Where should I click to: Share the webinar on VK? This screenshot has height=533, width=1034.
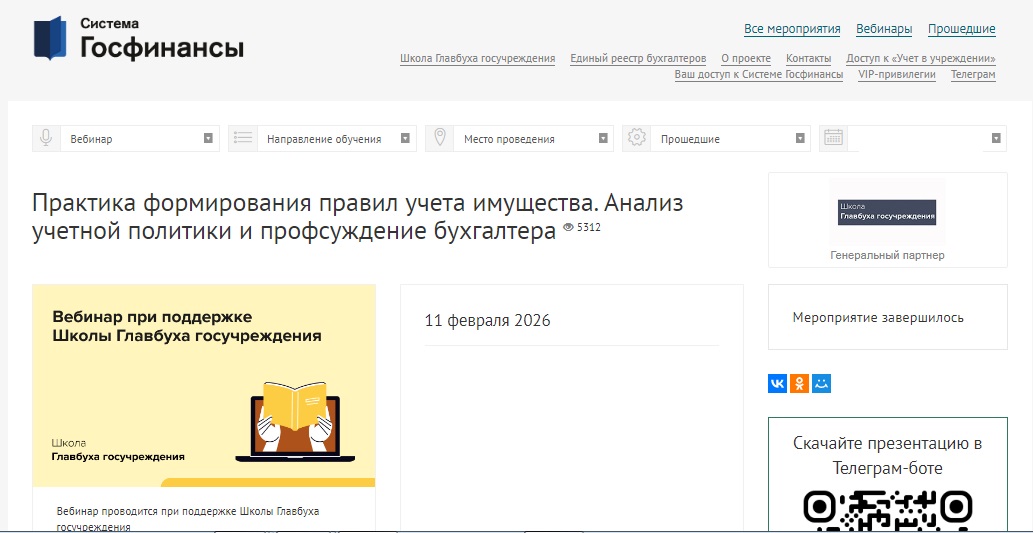point(777,383)
